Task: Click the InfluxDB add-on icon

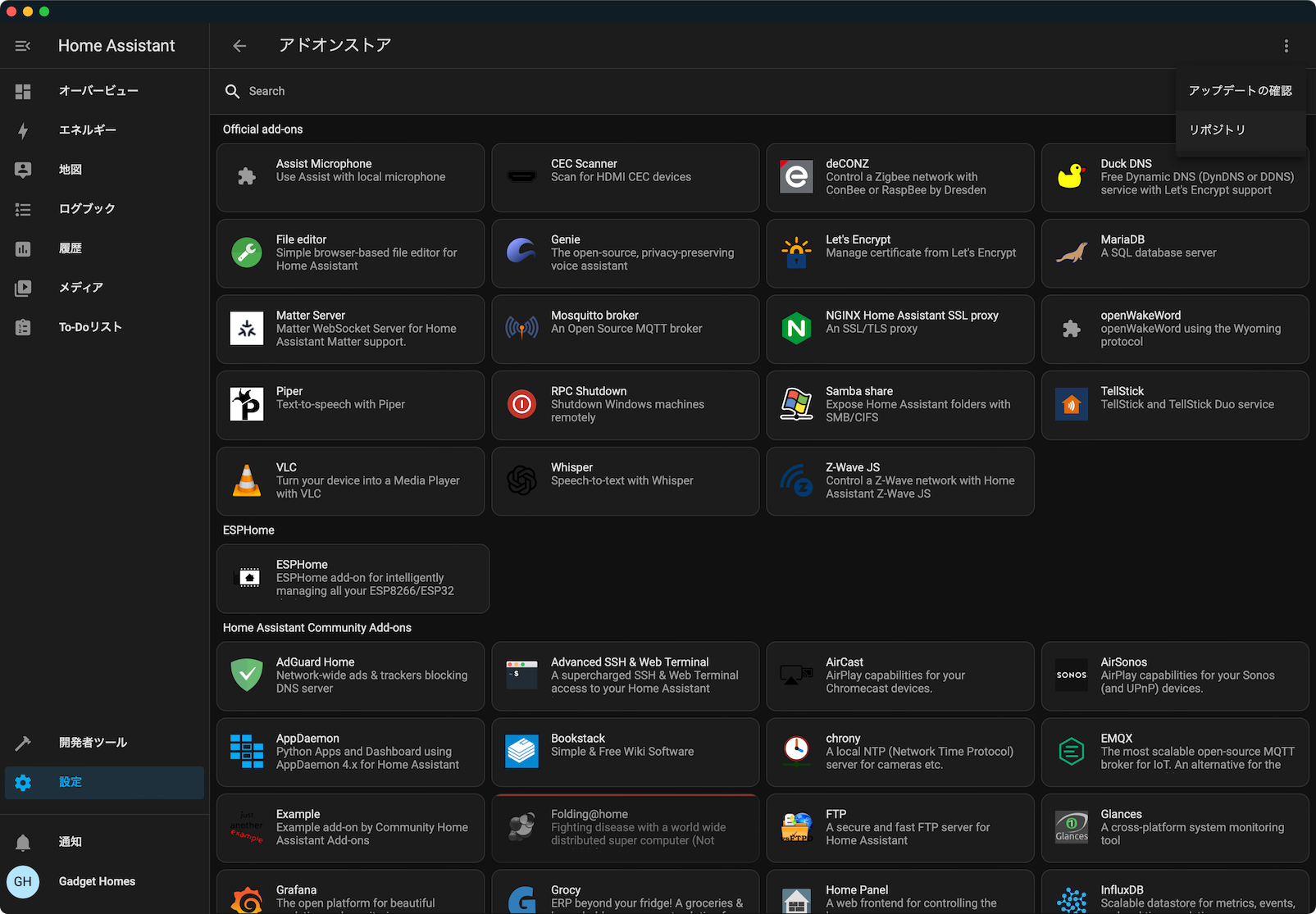Action: [x=1071, y=901]
